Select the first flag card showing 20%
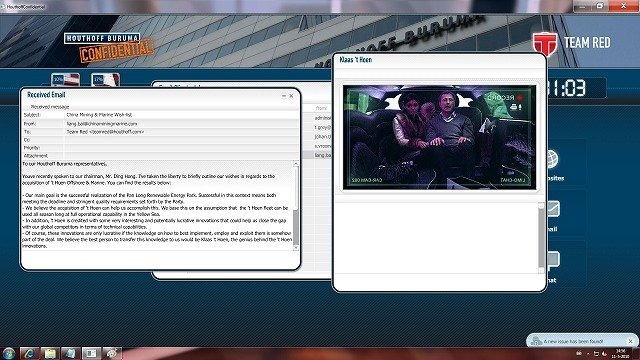Image resolution: width=640 pixels, height=360 pixels. pyautogui.click(x=65, y=79)
